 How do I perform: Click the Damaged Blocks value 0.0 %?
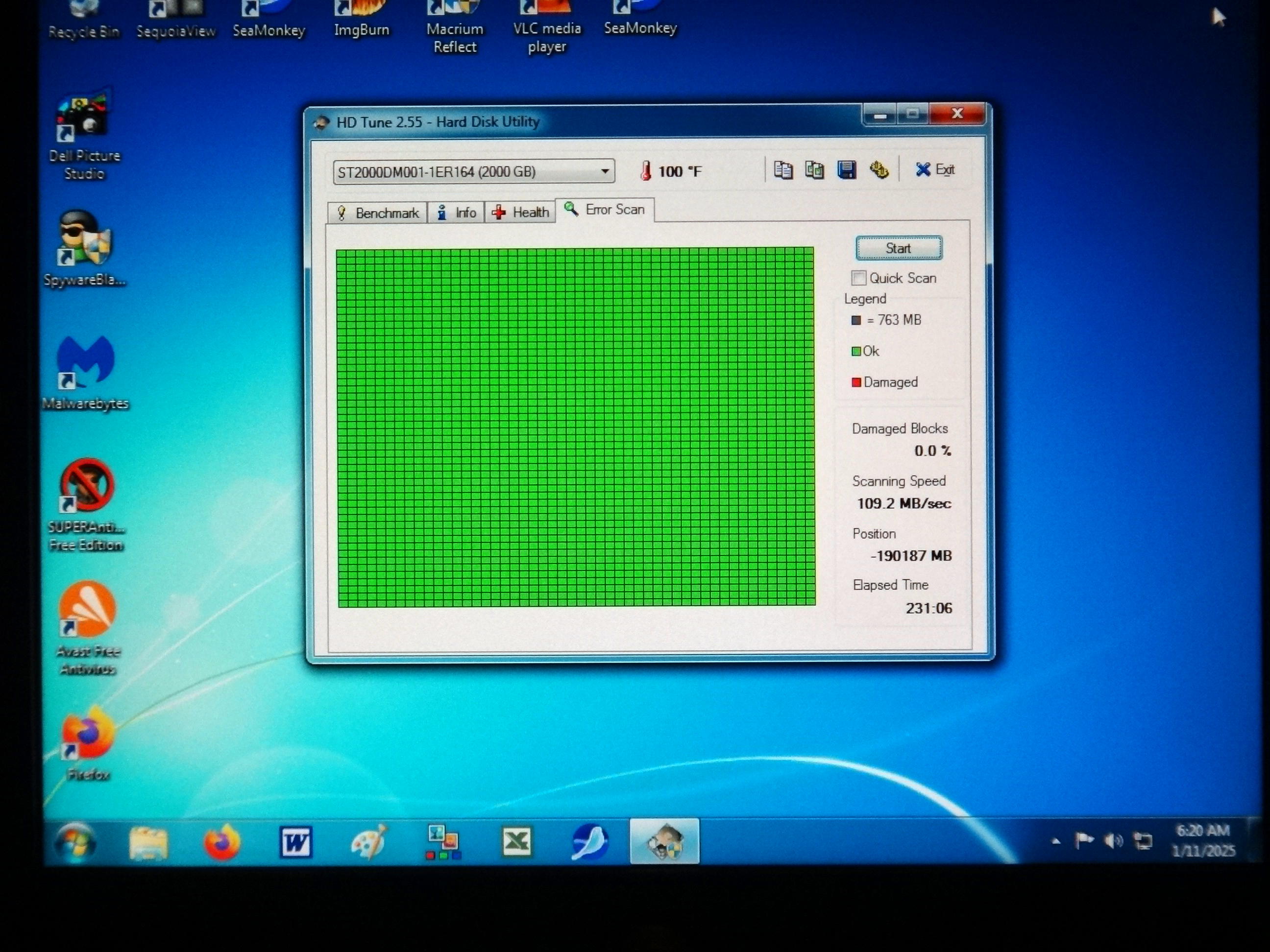[932, 451]
